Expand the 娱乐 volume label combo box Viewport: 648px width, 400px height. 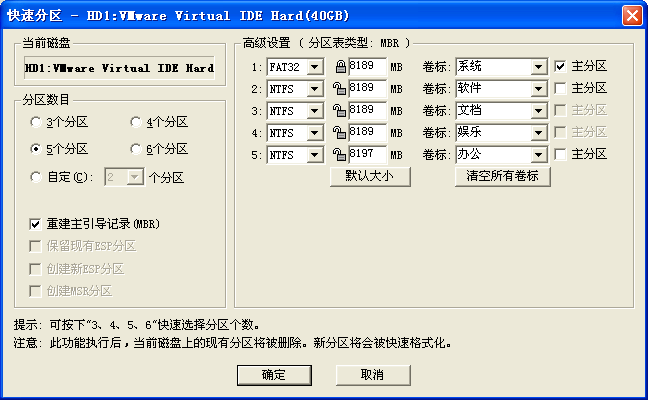538,132
